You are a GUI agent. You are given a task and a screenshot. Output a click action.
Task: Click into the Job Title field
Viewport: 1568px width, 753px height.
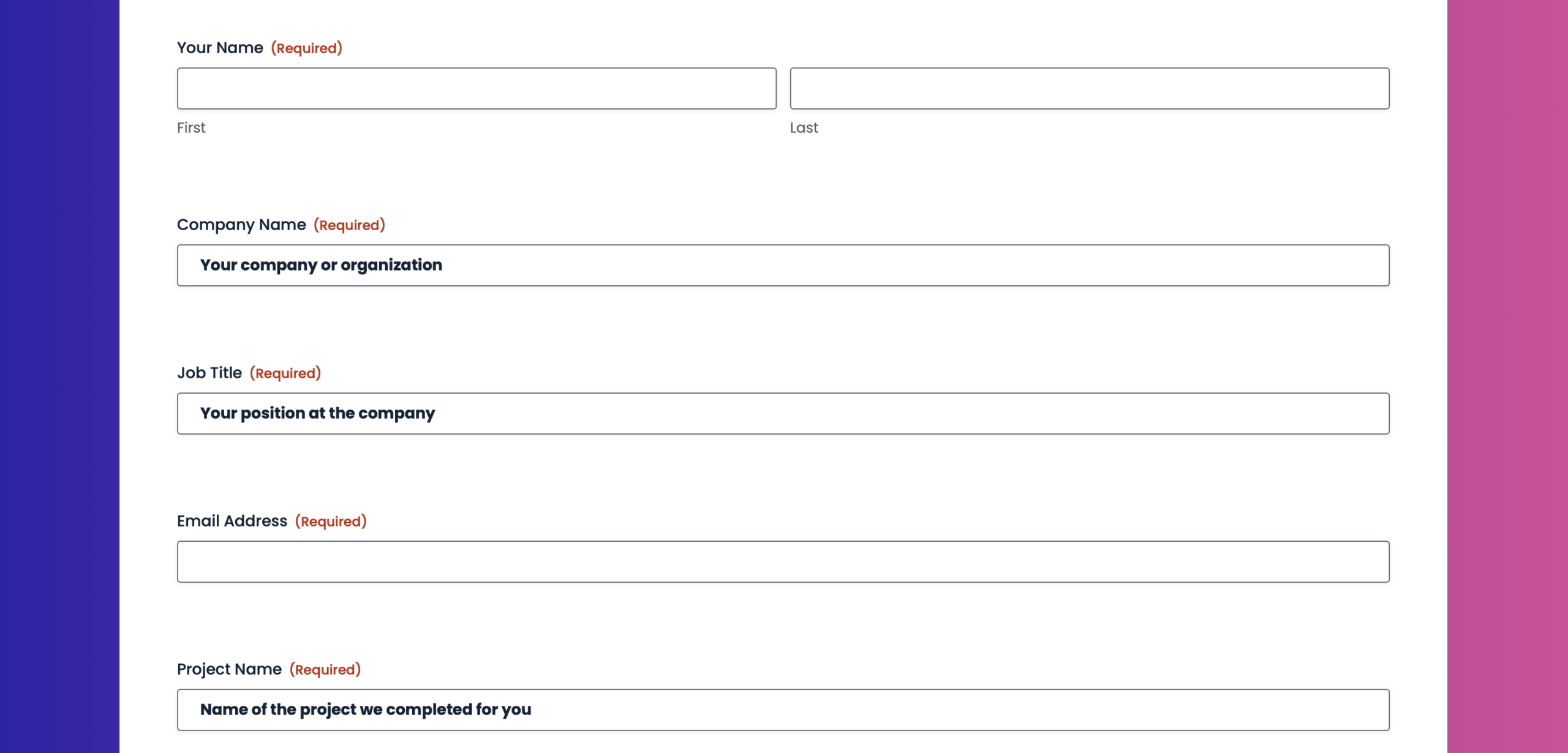tap(783, 414)
